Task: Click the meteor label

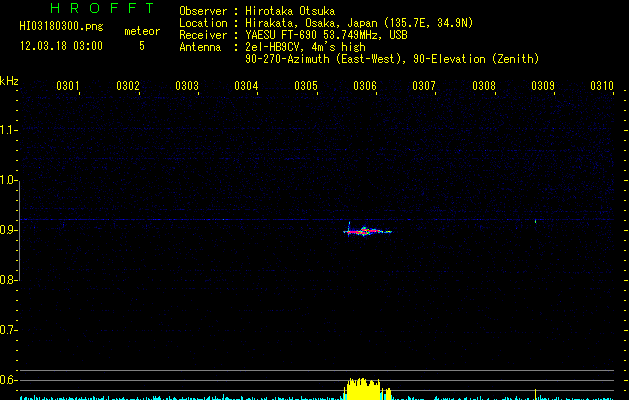Action: click(x=142, y=31)
